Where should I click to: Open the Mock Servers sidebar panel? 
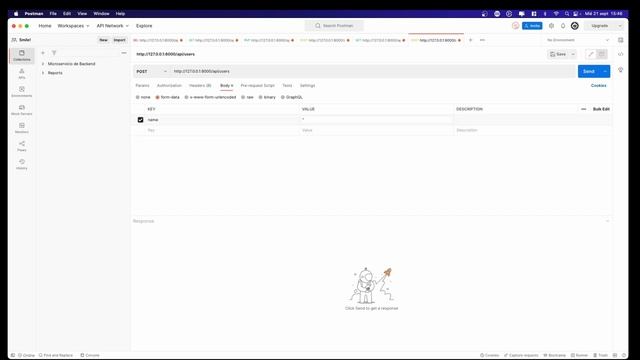tap(22, 109)
